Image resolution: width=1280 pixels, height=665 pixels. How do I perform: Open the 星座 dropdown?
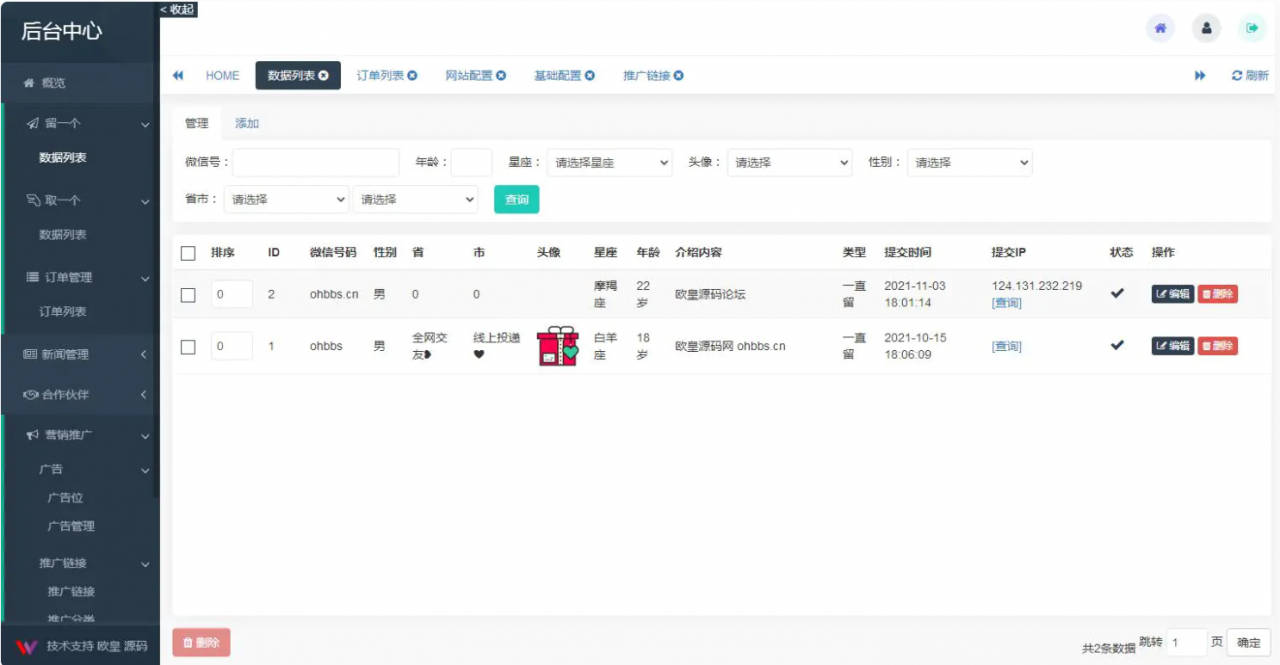point(610,162)
